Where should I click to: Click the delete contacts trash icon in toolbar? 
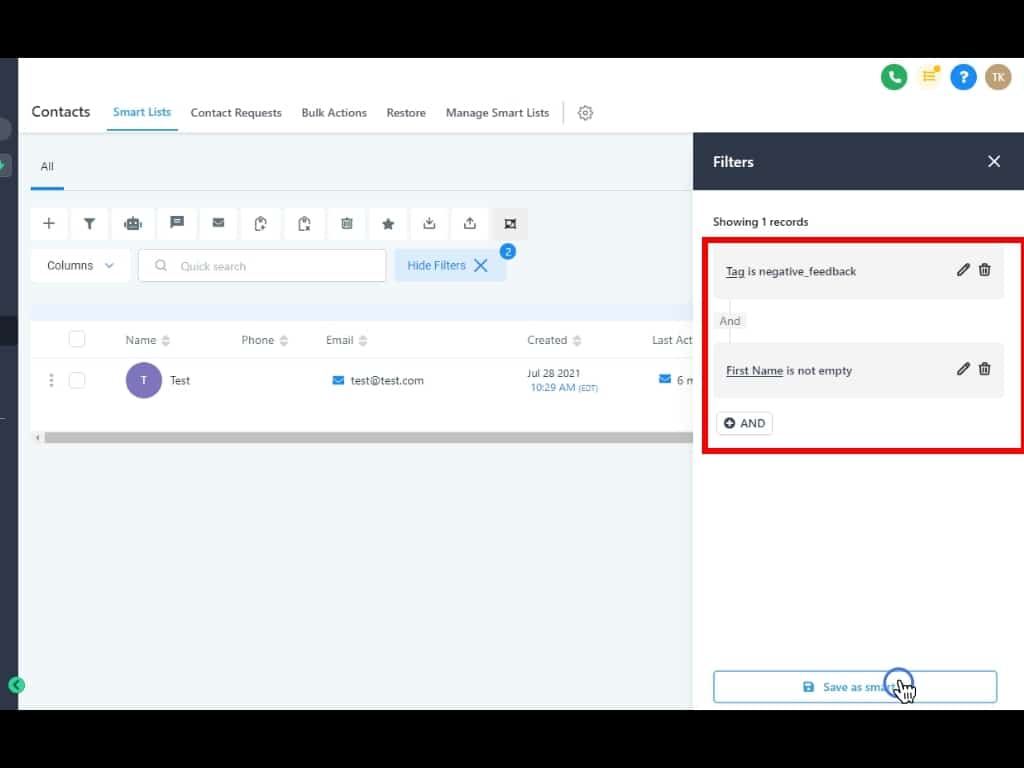click(x=347, y=224)
